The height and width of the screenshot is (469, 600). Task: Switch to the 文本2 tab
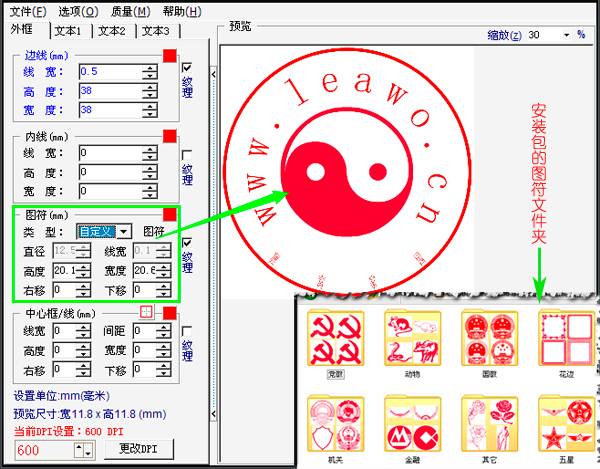point(114,31)
